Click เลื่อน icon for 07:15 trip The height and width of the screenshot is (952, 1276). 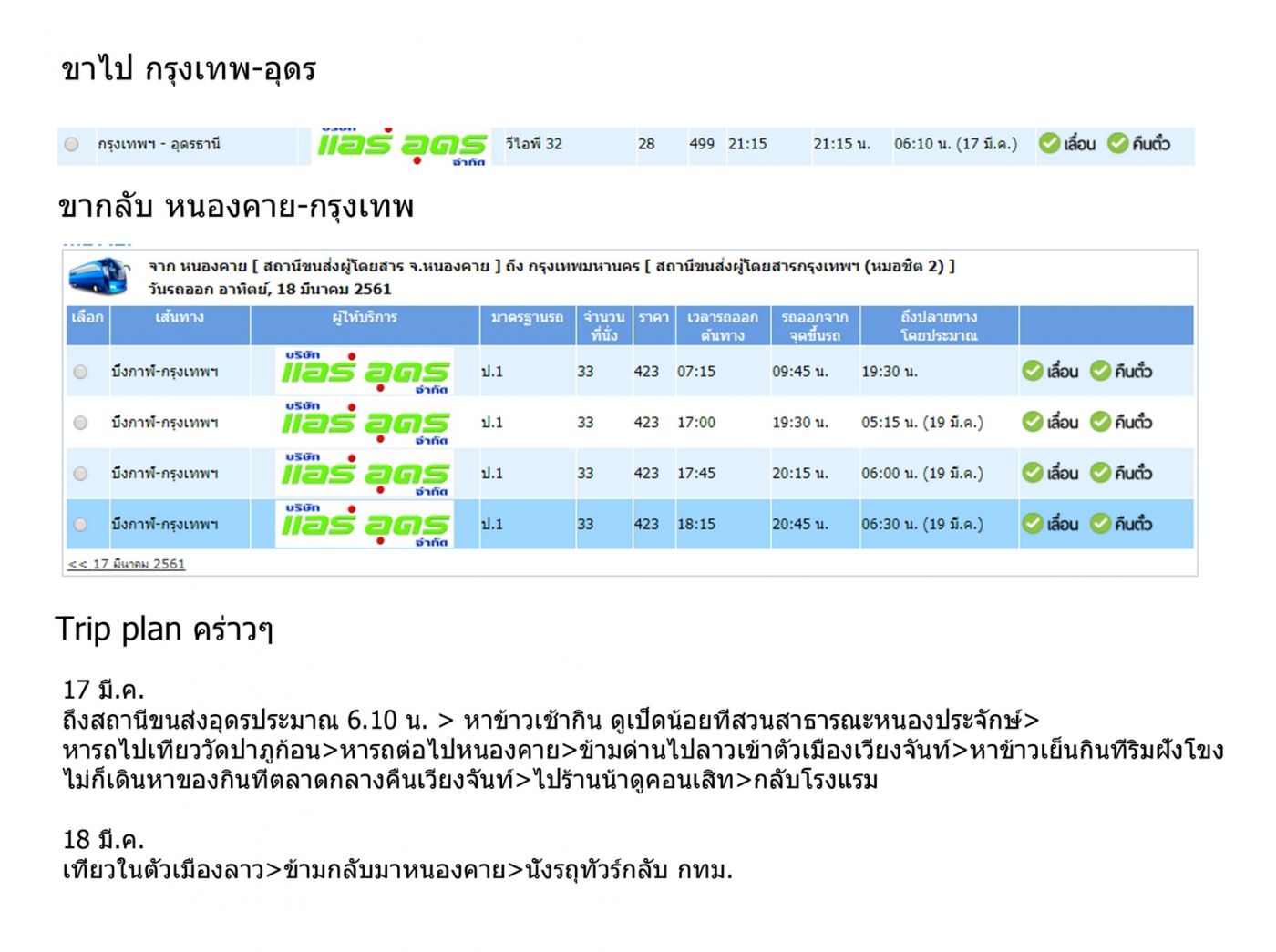[x=1033, y=371]
